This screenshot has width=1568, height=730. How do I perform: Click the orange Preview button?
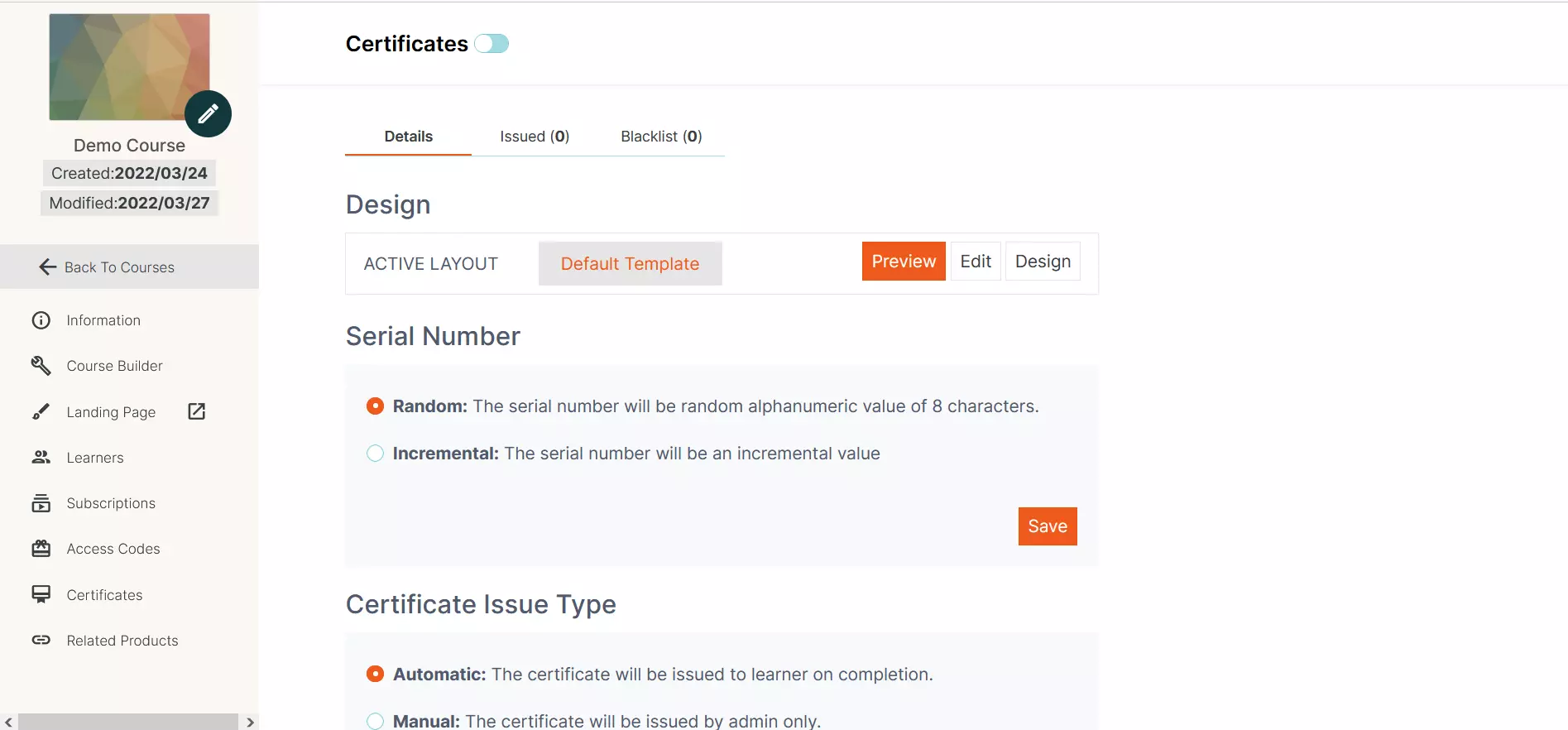tap(904, 262)
